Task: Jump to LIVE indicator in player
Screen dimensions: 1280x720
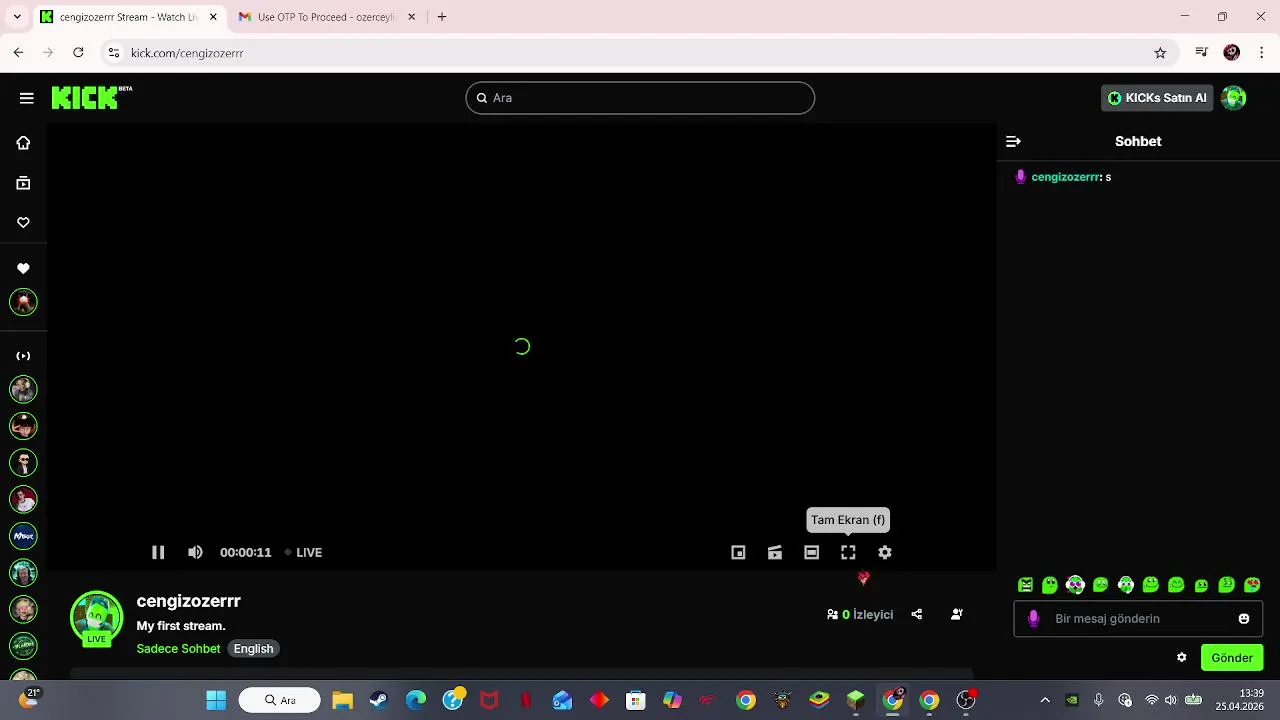Action: point(303,552)
